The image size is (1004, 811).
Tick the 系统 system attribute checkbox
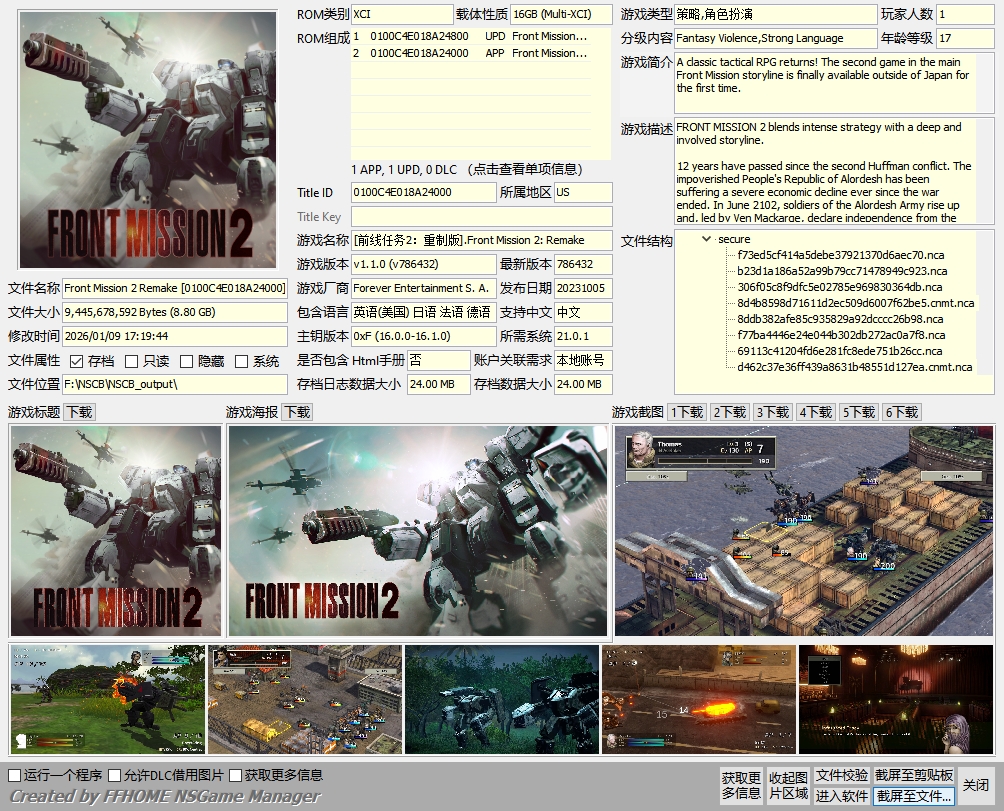point(241,362)
